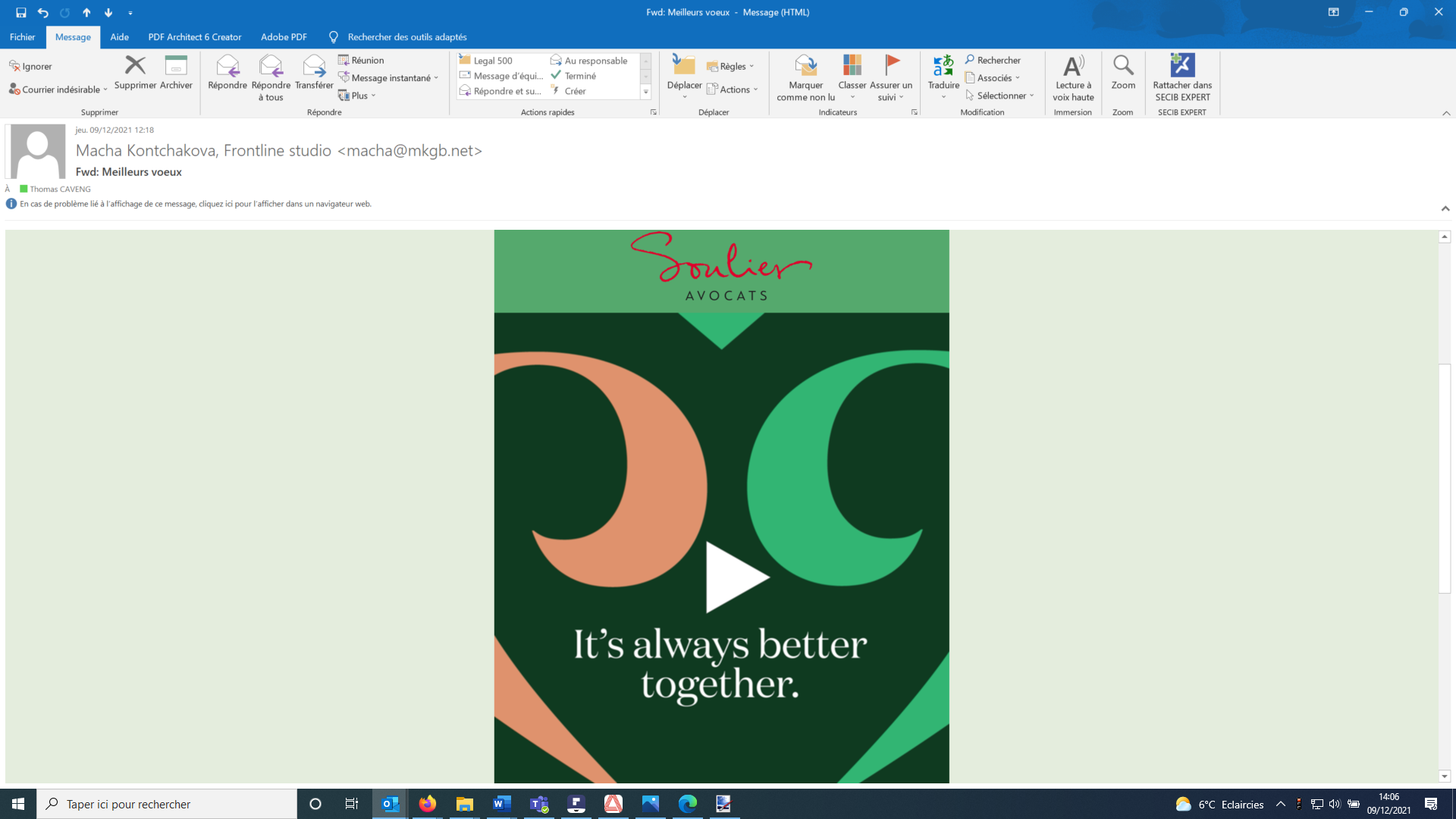Click the Ignorer icon
The image size is (1456, 819).
click(x=30, y=66)
